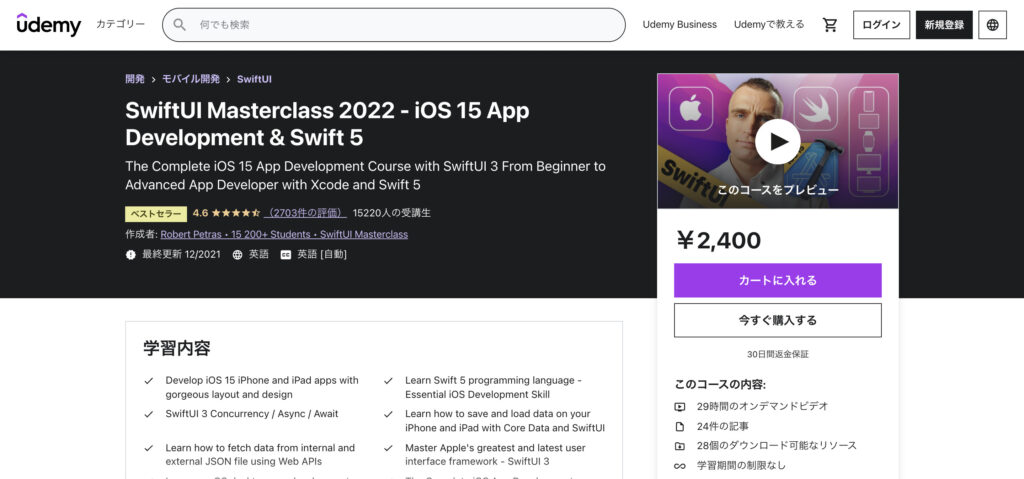Click the search magnifier icon
The width and height of the screenshot is (1024, 479).
tap(180, 25)
